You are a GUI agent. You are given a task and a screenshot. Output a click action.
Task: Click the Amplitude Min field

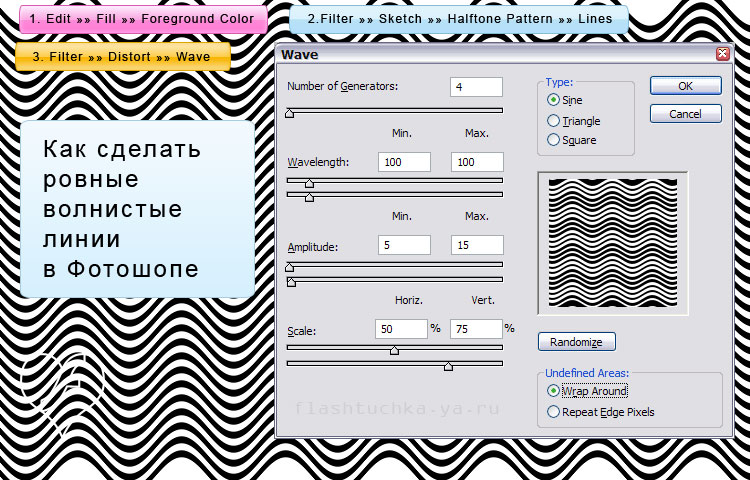pyautogui.click(x=404, y=245)
